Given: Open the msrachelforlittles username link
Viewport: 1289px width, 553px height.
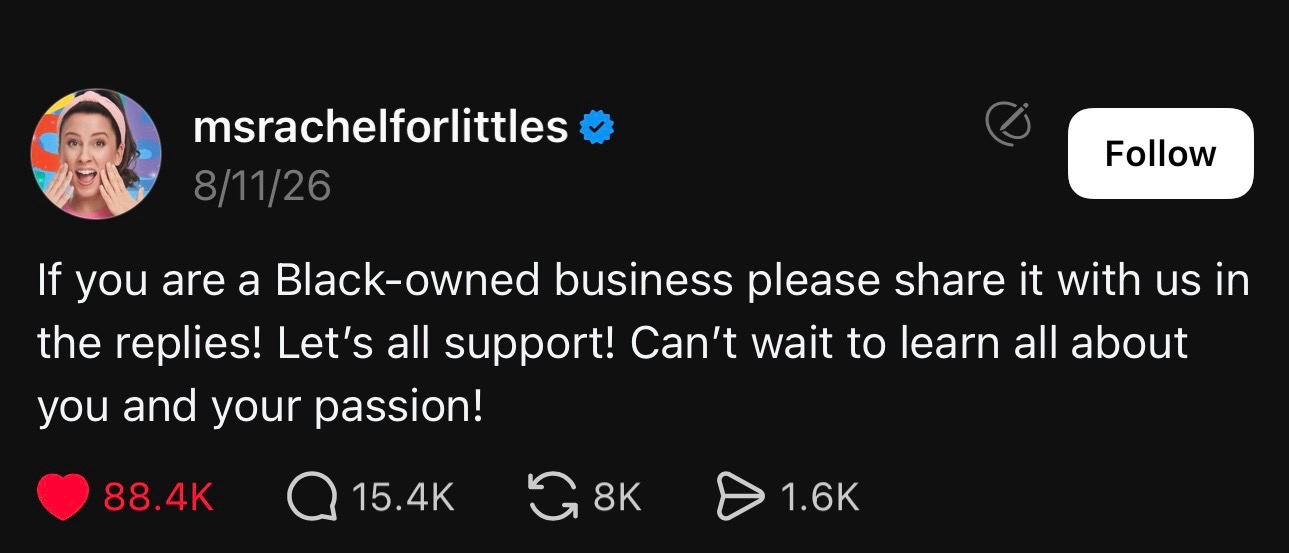Looking at the screenshot, I should pos(381,127).
